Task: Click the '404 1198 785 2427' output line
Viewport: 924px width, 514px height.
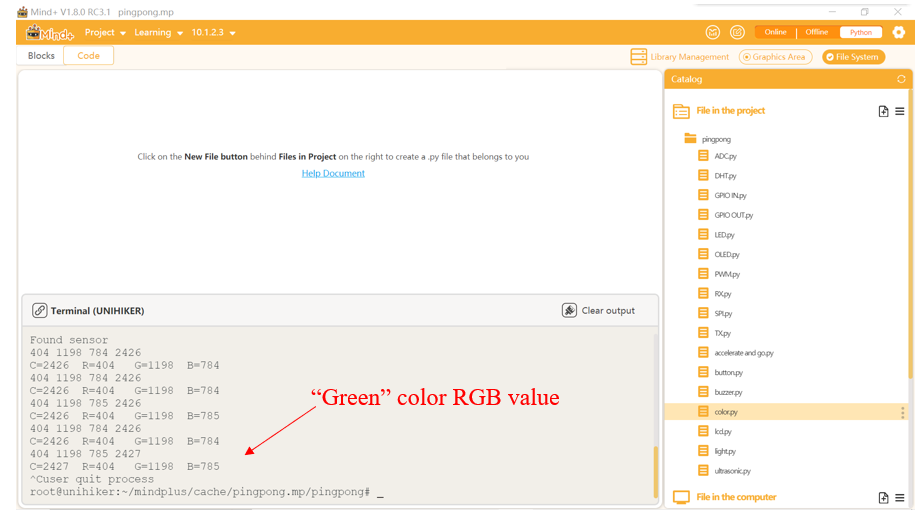Action: 85,454
